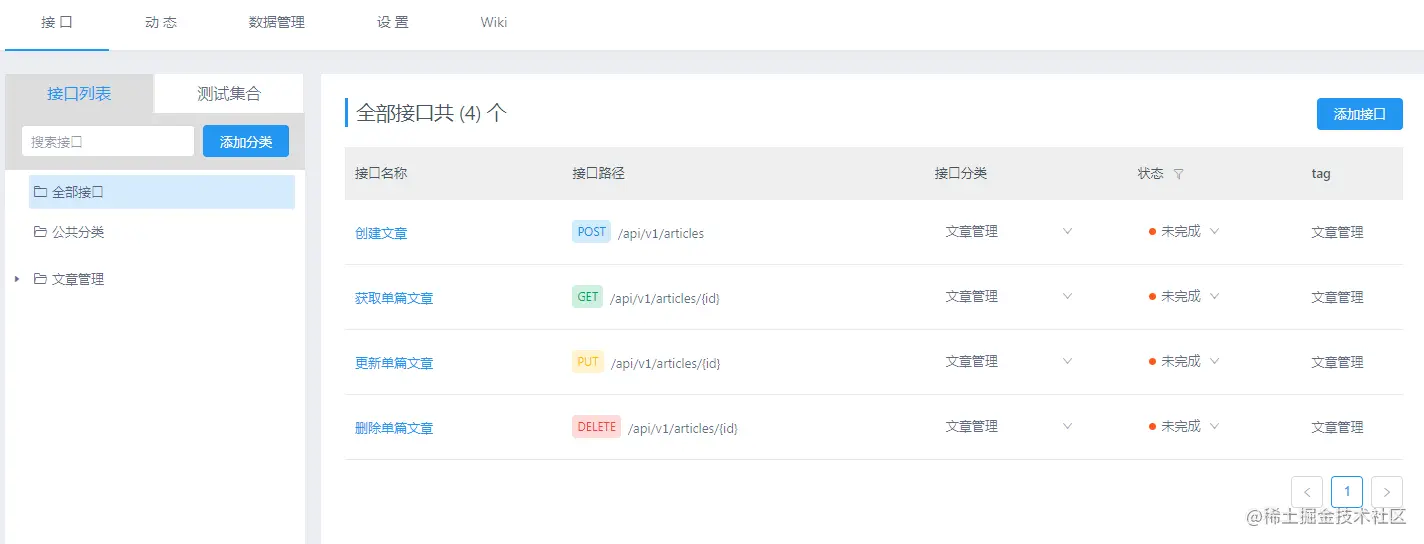Screen dimensions: 1424x544
Task: Open status dropdown for 删除单篇文章 row
Action: point(1214,427)
